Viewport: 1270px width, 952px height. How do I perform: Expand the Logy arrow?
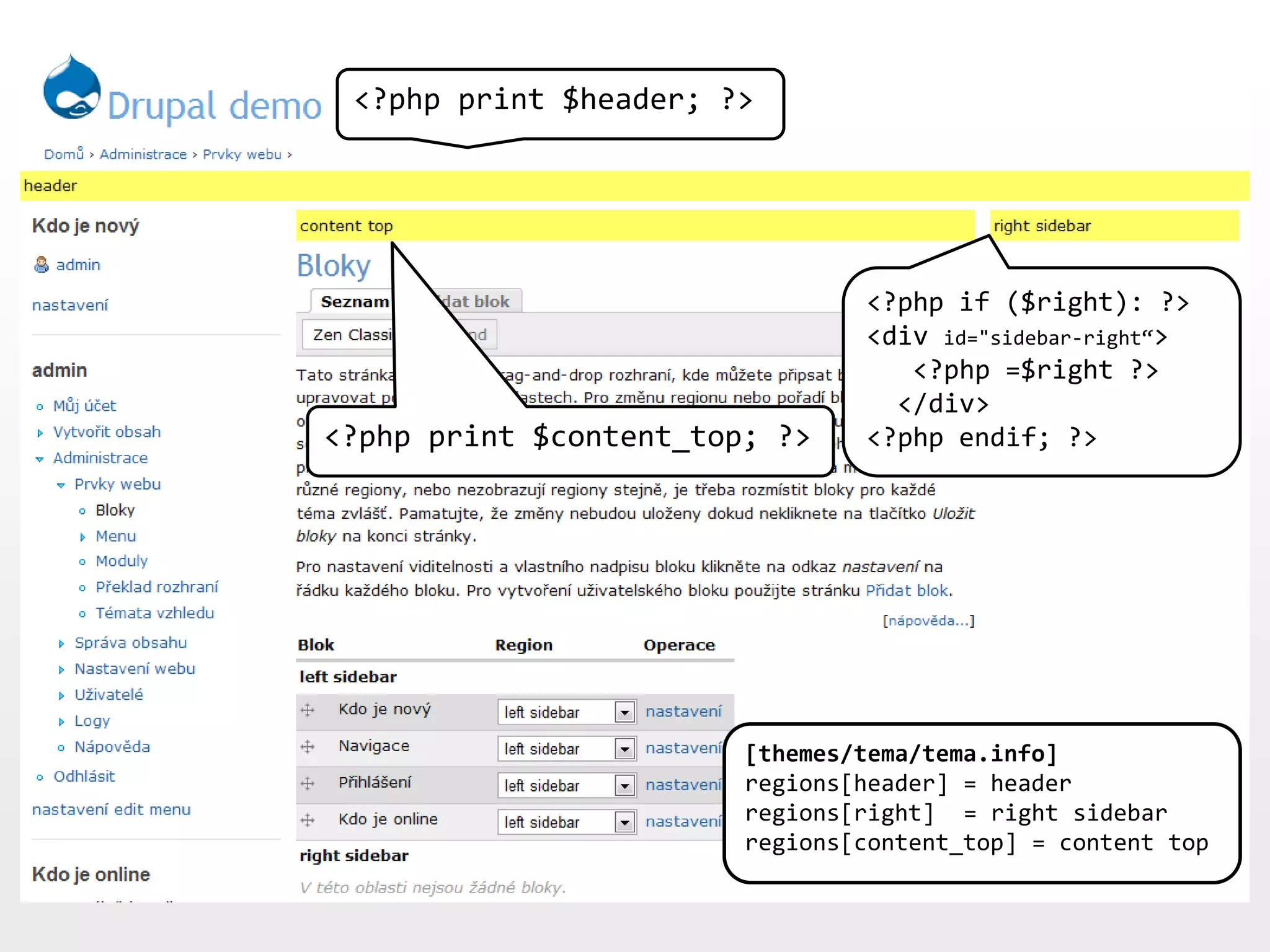61,722
